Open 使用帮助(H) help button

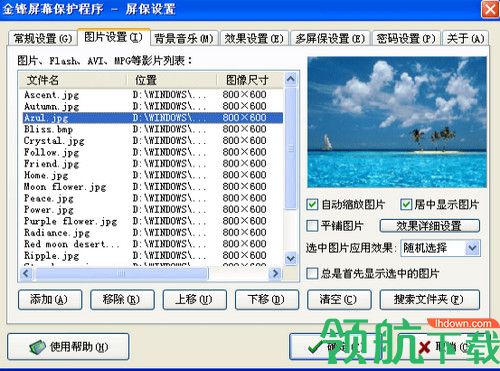(68, 347)
